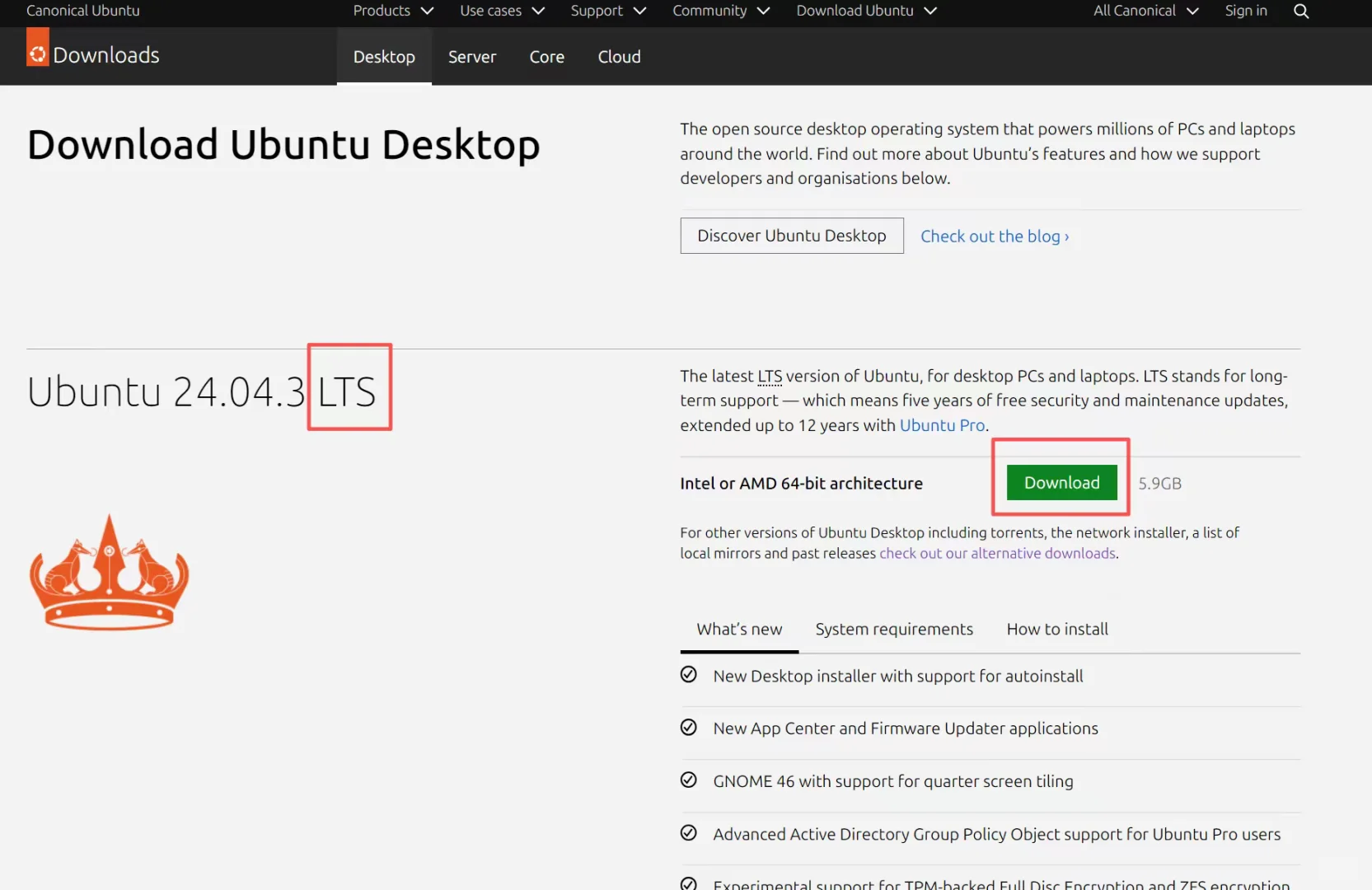
Task: Click the New App Center and Firmware Updater text
Action: tap(906, 728)
